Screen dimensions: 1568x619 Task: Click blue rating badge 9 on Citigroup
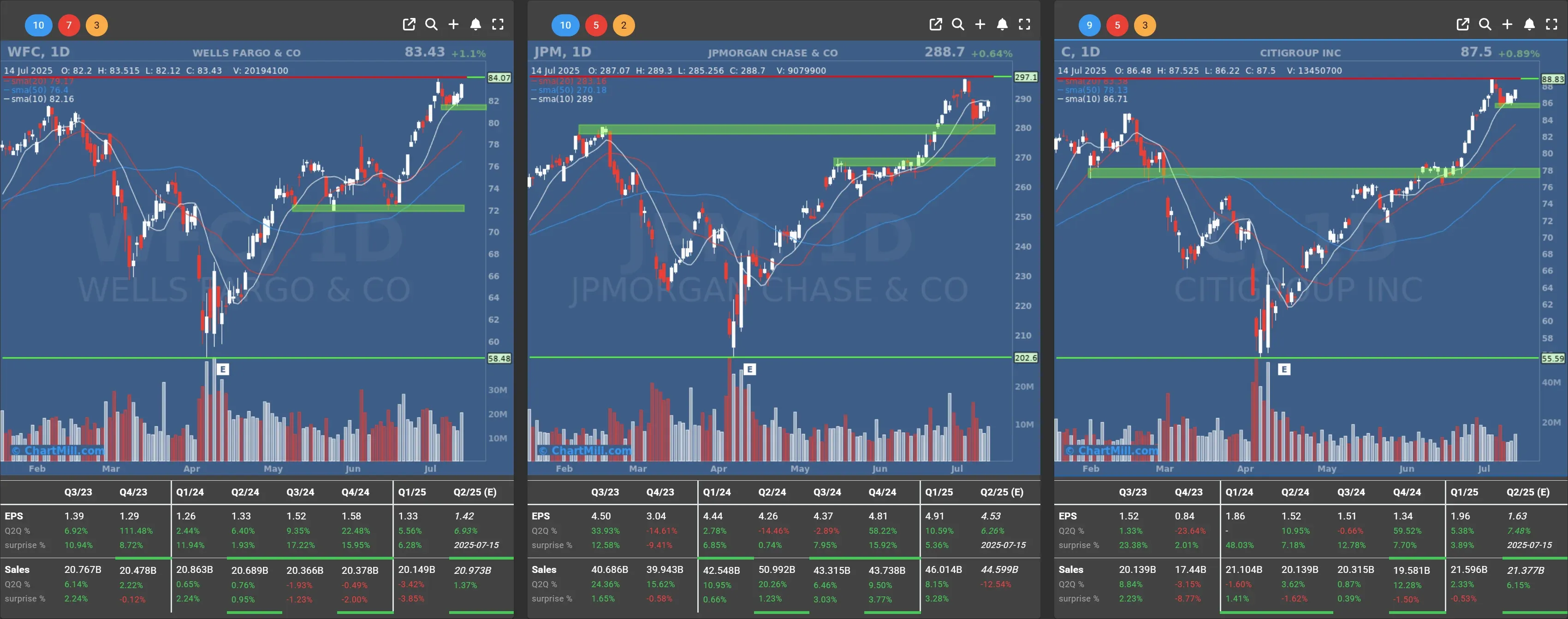1090,25
